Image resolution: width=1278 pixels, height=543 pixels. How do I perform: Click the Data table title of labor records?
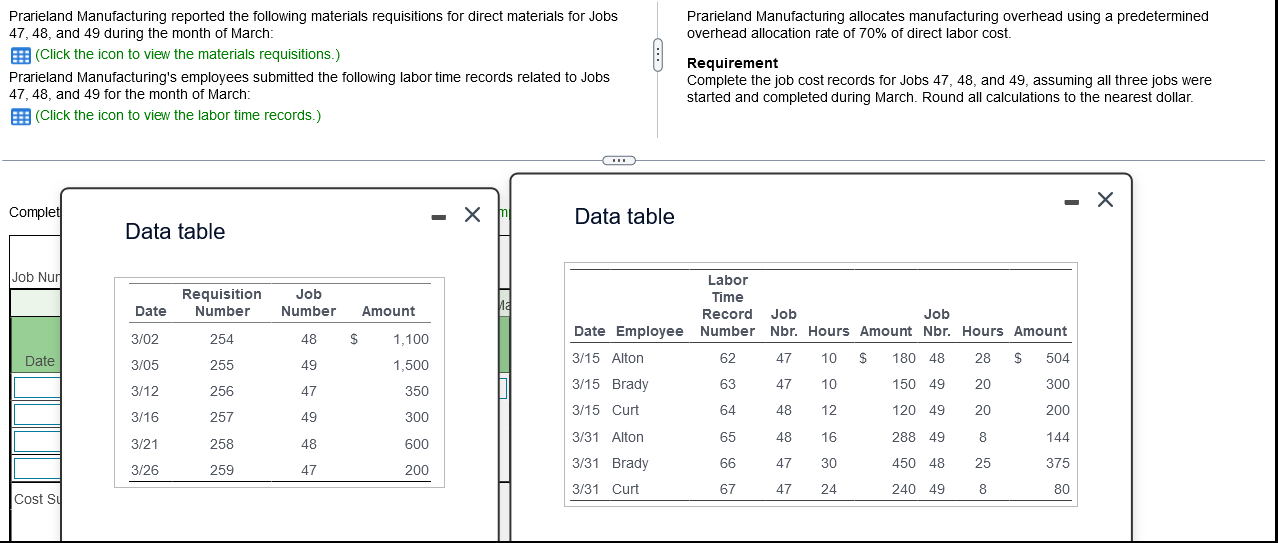[x=625, y=217]
